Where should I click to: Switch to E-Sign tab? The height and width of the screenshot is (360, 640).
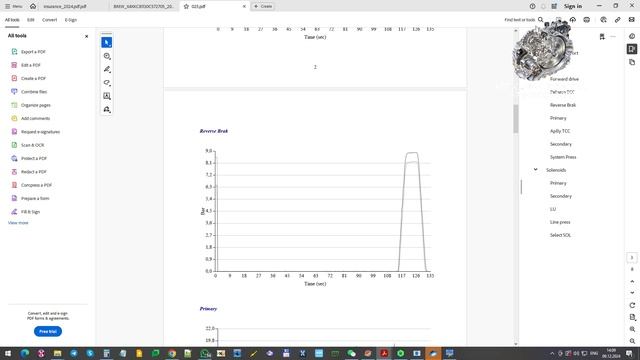pos(71,20)
